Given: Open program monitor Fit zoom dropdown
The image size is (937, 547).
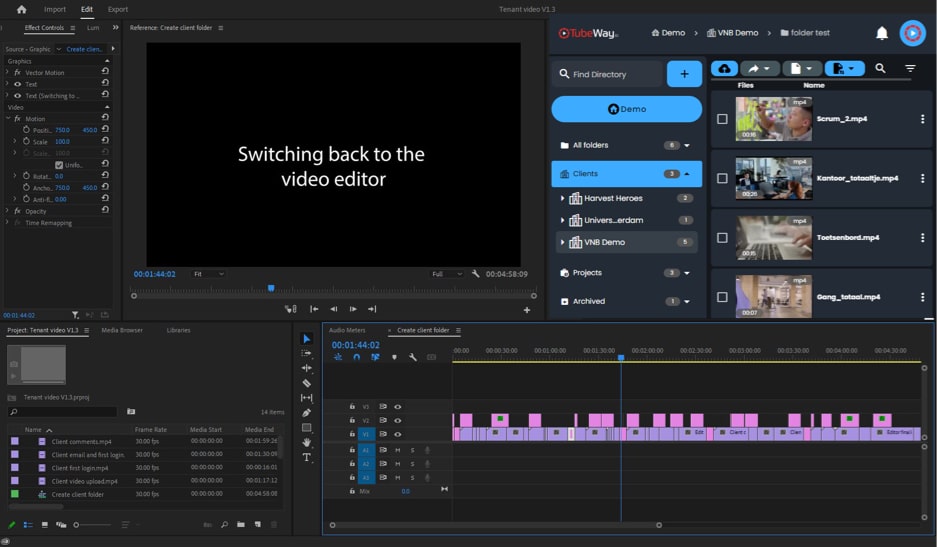Looking at the screenshot, I should pos(209,274).
